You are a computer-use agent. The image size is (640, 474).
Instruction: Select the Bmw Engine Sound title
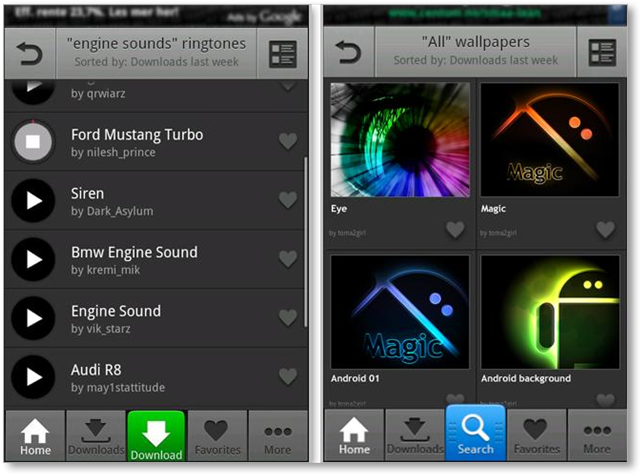point(134,253)
